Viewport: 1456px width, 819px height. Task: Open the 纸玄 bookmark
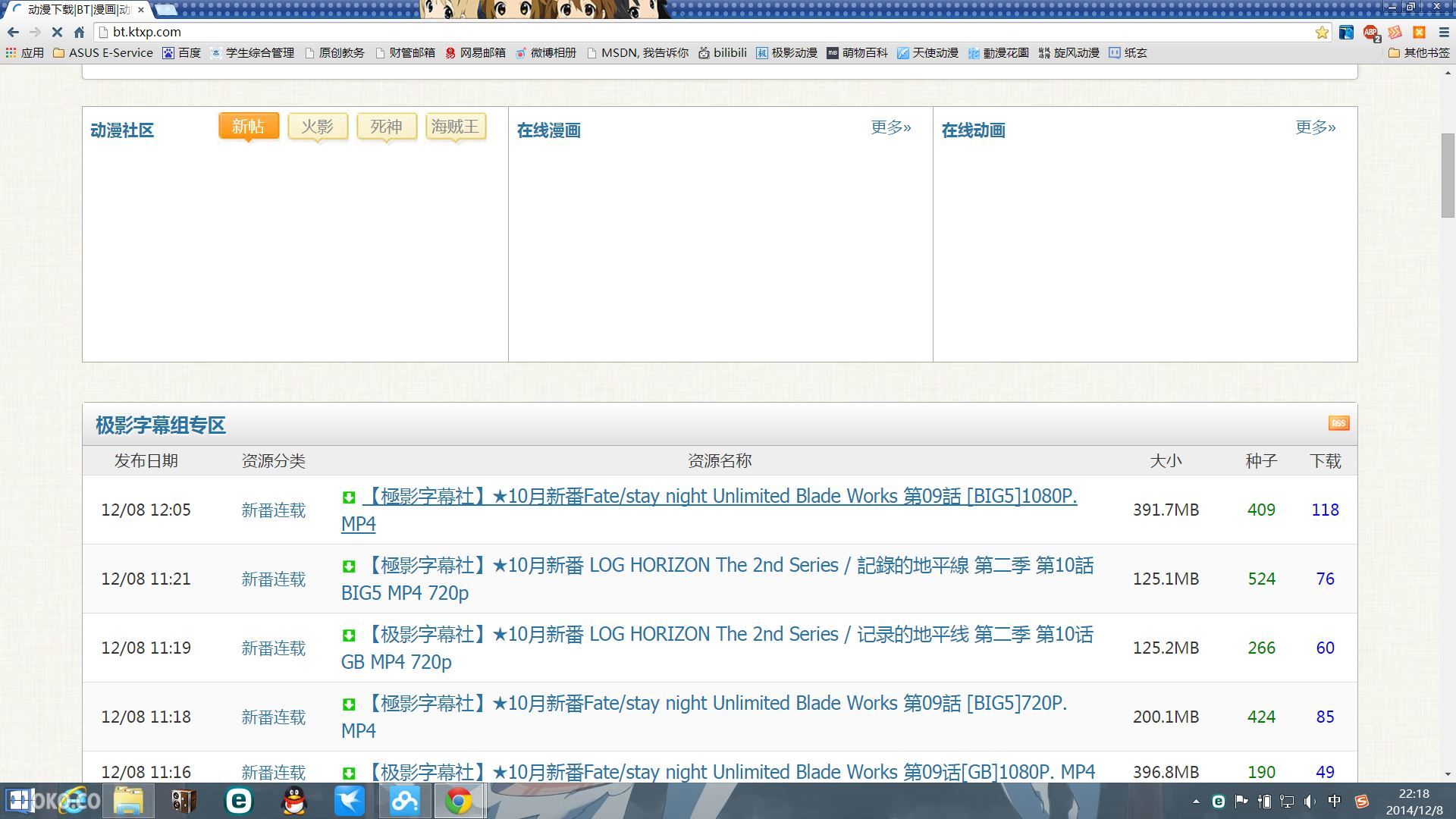click(x=1128, y=52)
